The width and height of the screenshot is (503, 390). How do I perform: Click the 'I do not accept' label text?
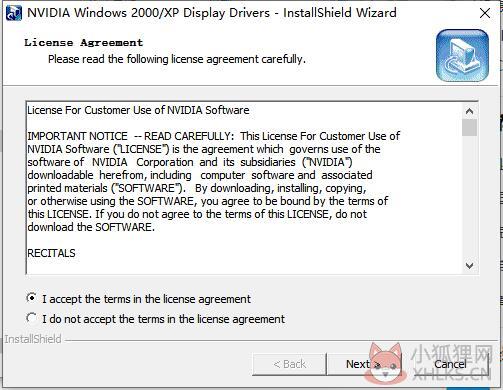[x=163, y=319]
